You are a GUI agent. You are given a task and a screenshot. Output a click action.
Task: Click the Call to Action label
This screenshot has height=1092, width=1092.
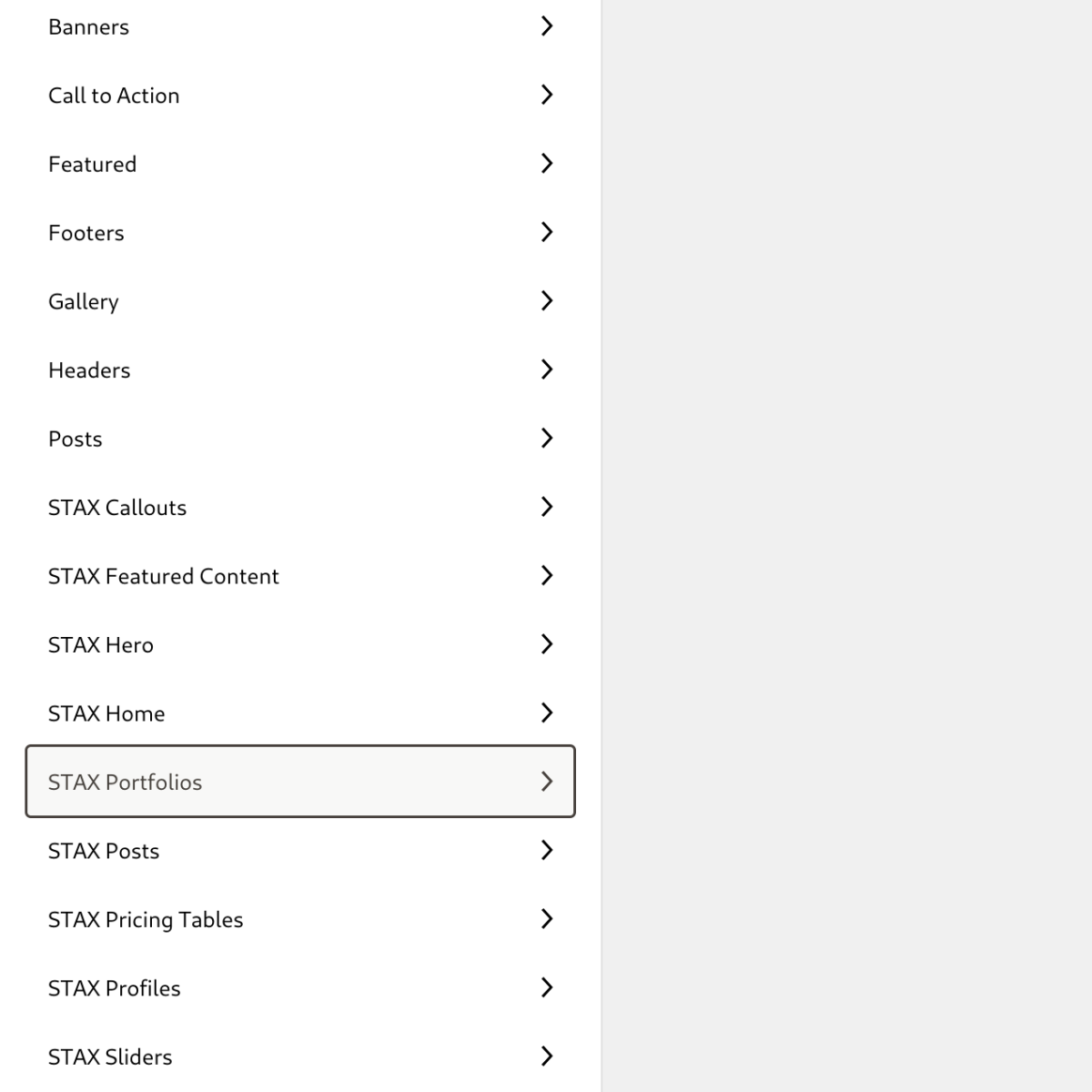pyautogui.click(x=114, y=96)
